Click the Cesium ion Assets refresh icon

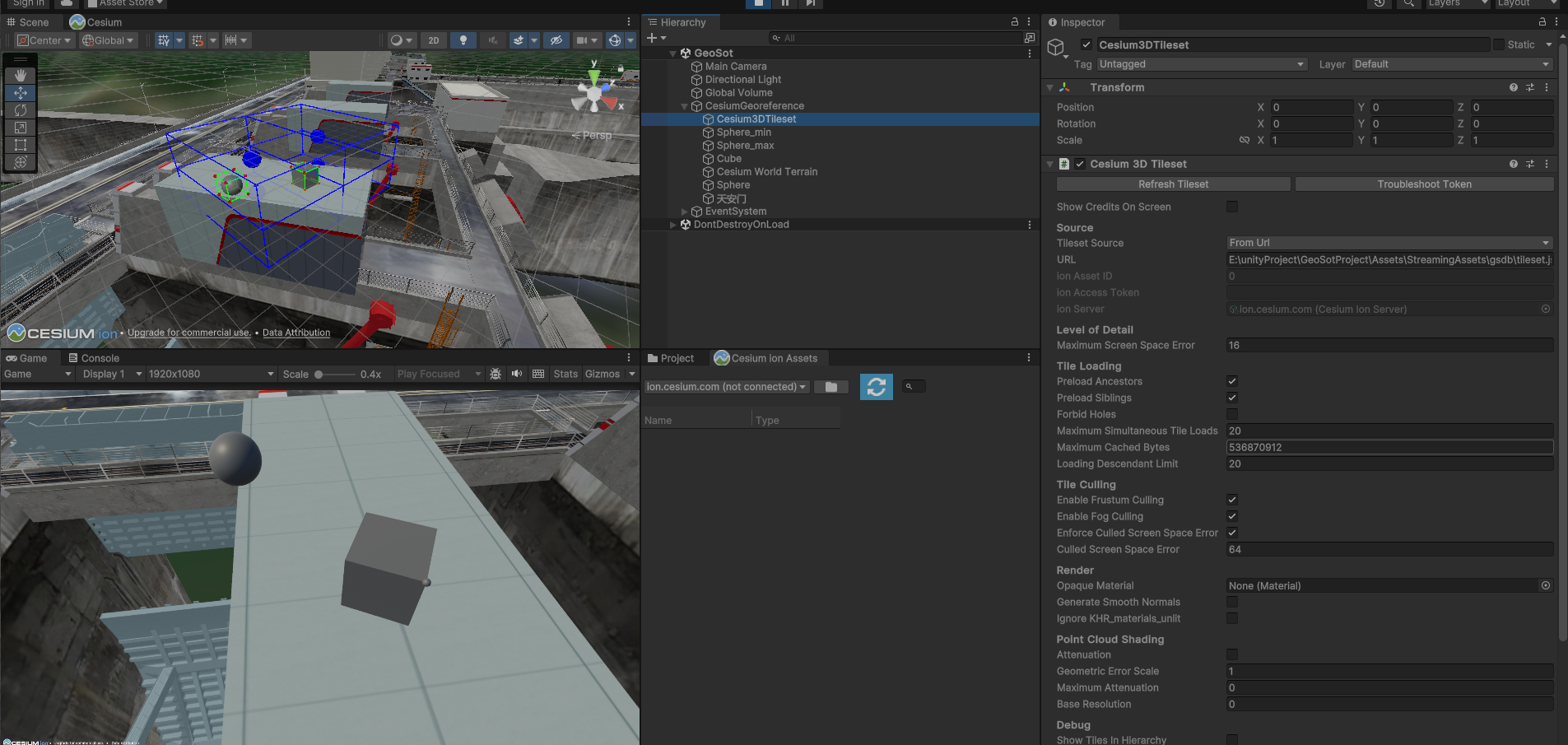[877, 387]
